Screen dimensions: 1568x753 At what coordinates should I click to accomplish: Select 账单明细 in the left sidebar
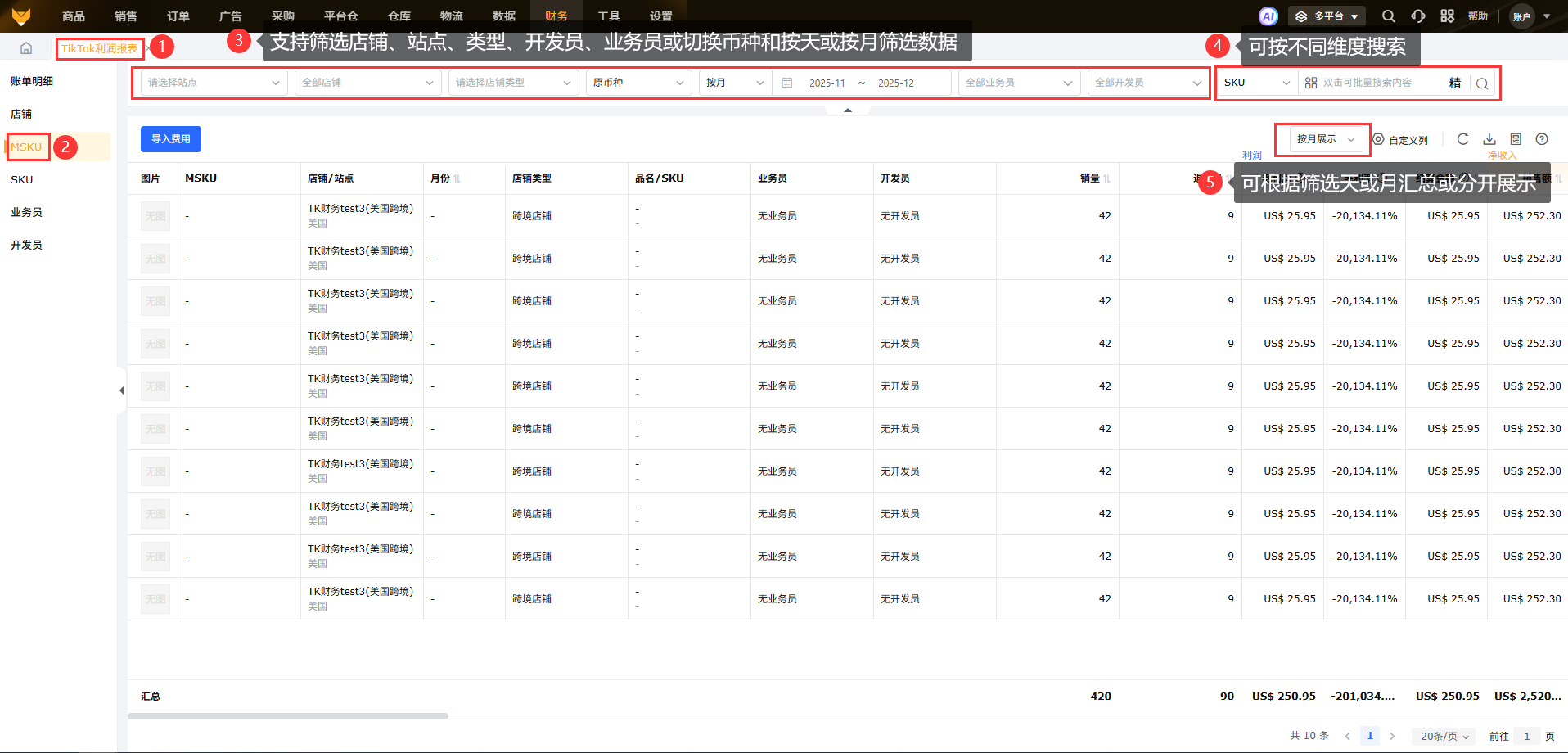[x=32, y=81]
